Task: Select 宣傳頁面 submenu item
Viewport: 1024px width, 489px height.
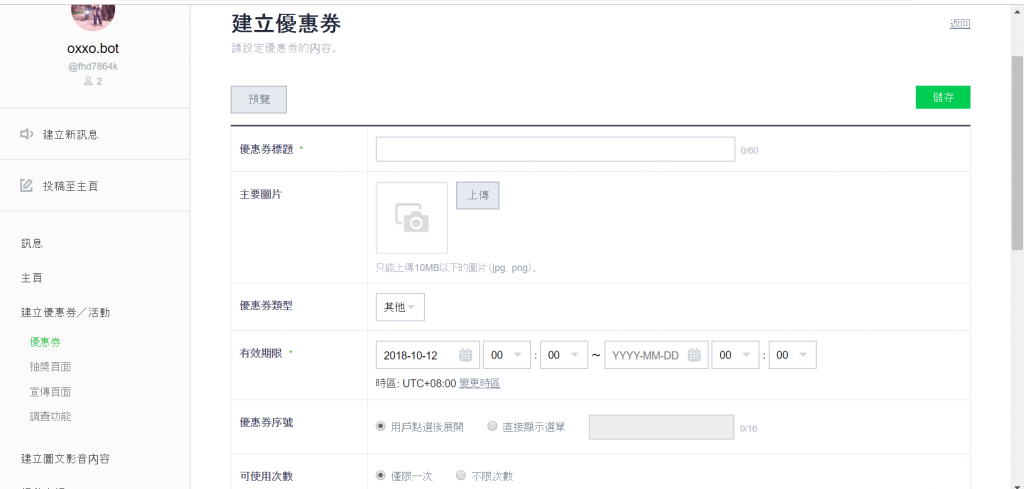Action: point(50,392)
